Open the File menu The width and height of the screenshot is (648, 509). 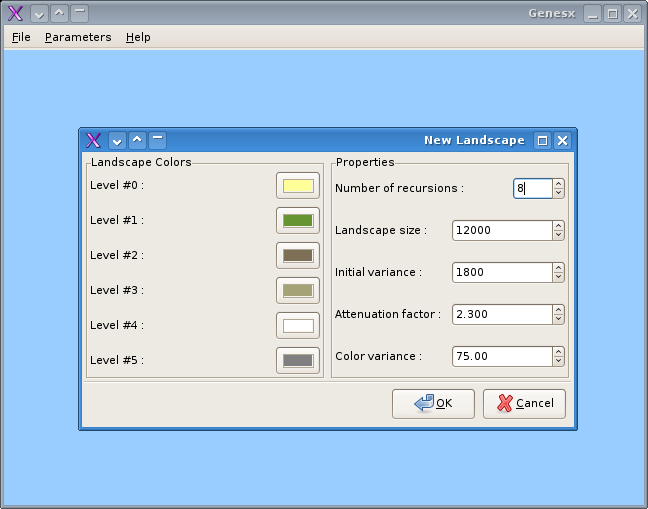click(x=21, y=37)
